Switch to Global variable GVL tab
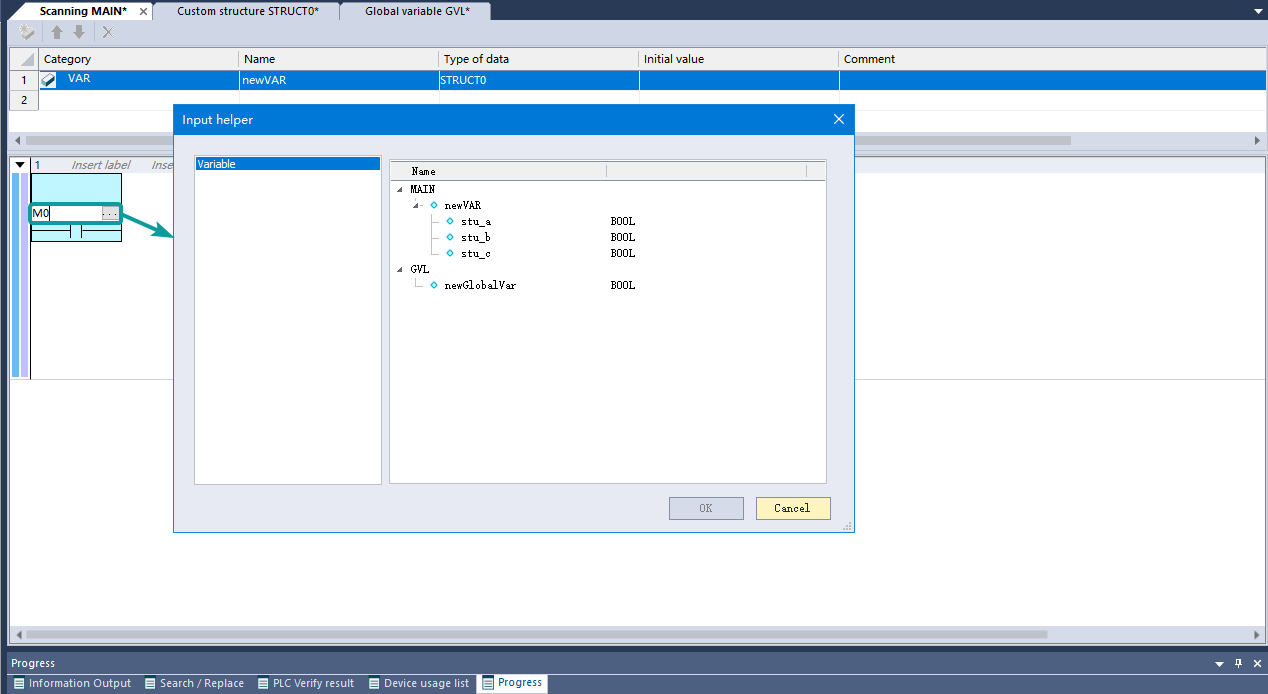 tap(417, 11)
